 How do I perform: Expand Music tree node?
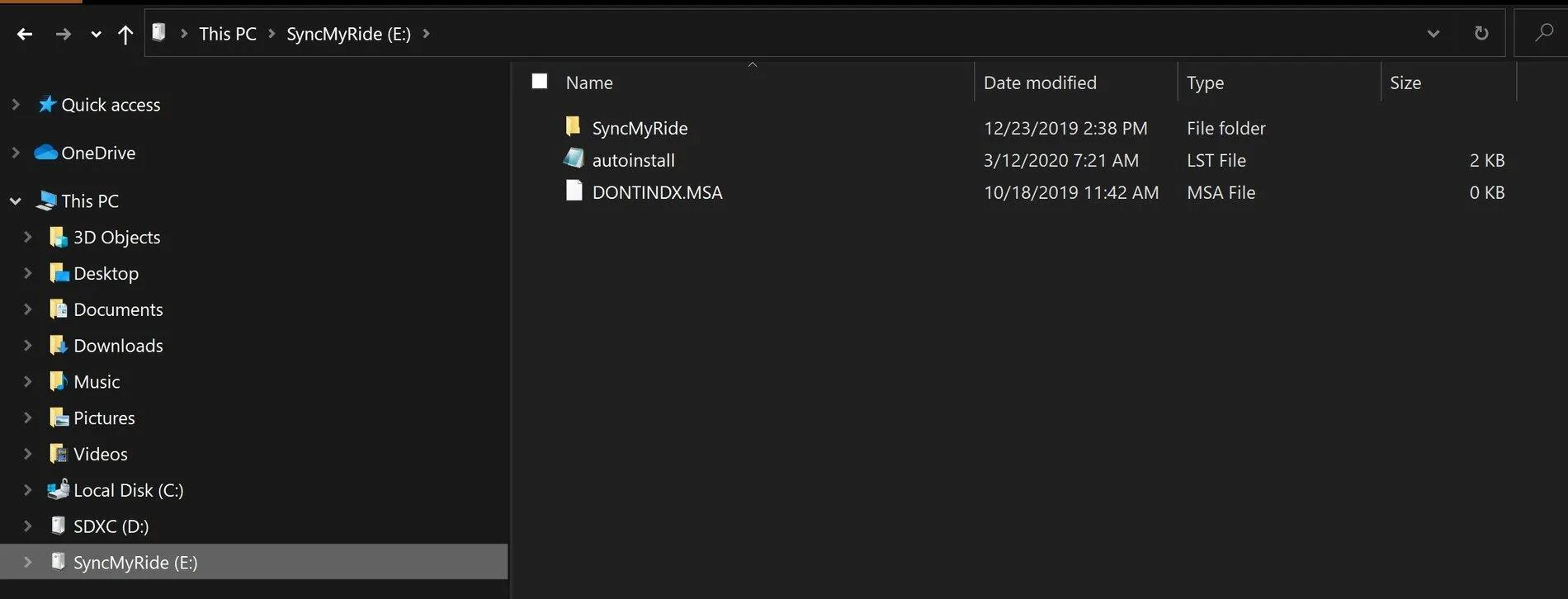pos(27,382)
